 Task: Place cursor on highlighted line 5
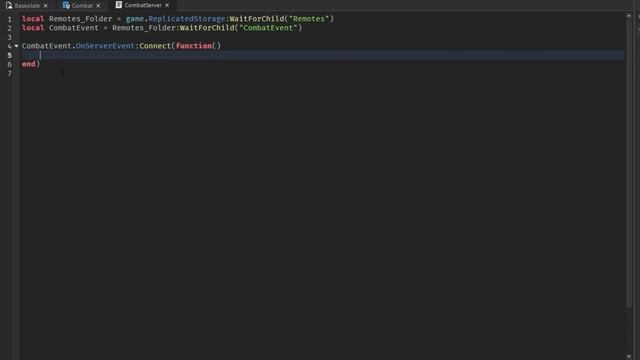click(322, 55)
